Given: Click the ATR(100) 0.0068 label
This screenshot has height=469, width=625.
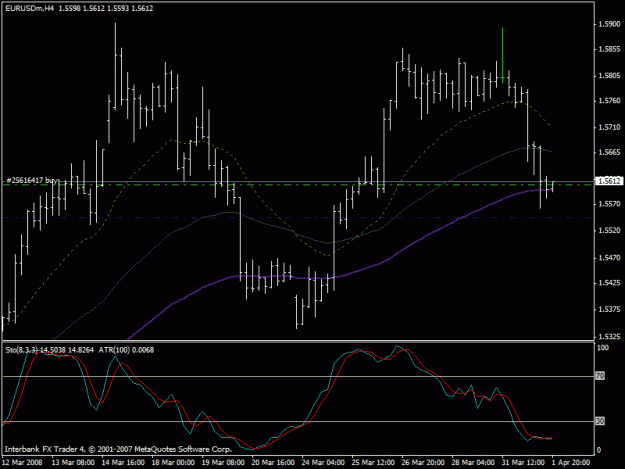Looking at the screenshot, I should point(126,350).
